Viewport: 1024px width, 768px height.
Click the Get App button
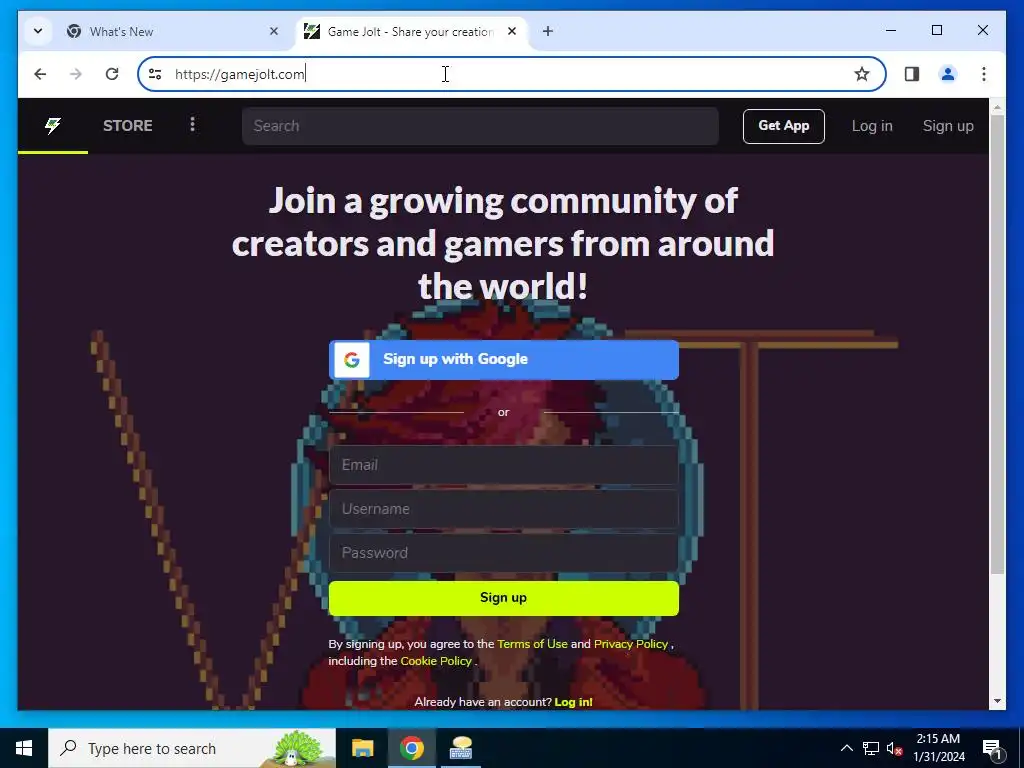coord(784,126)
